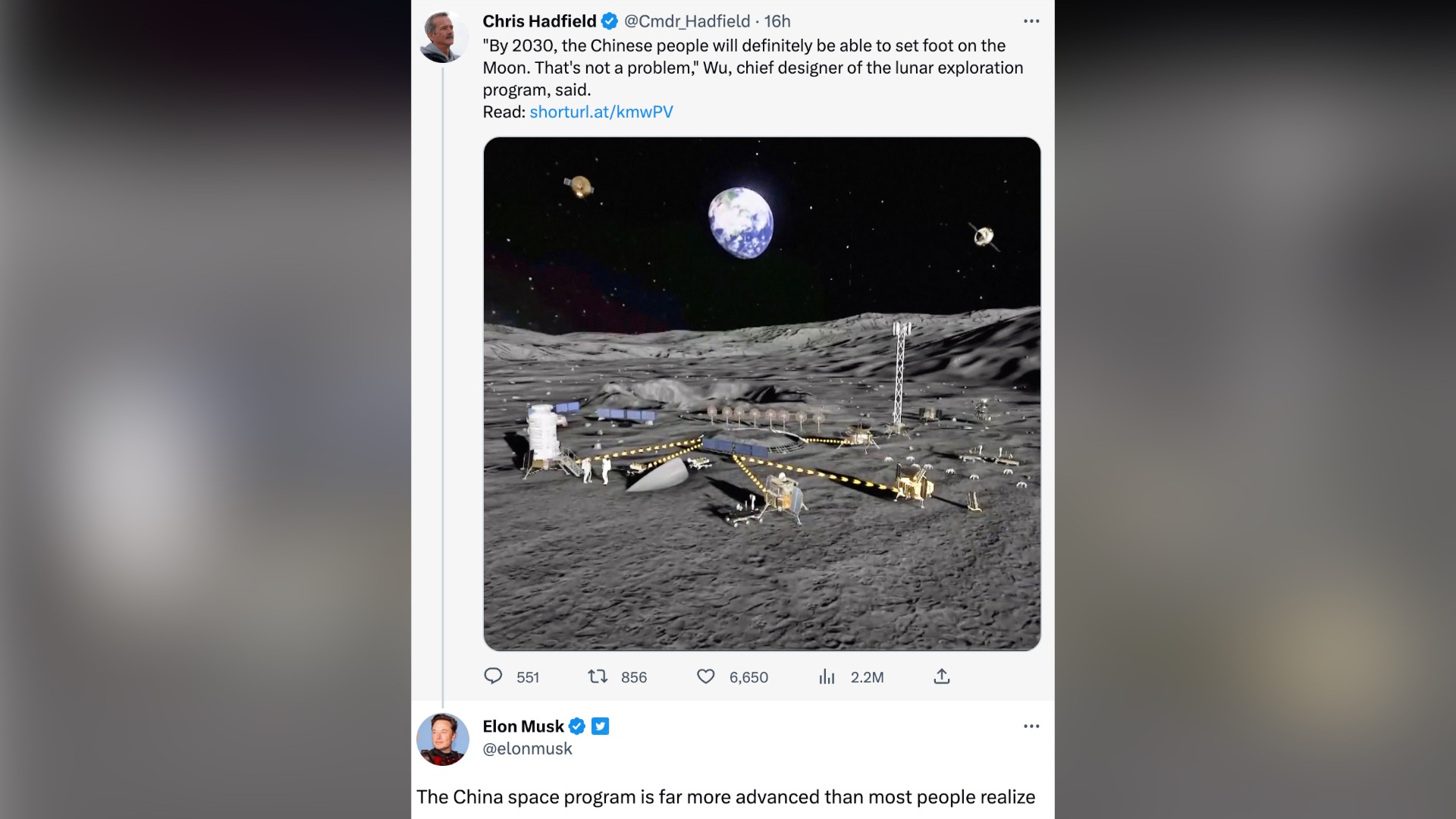Open the Elon Musk display name link
The image size is (1456, 819).
(x=523, y=726)
